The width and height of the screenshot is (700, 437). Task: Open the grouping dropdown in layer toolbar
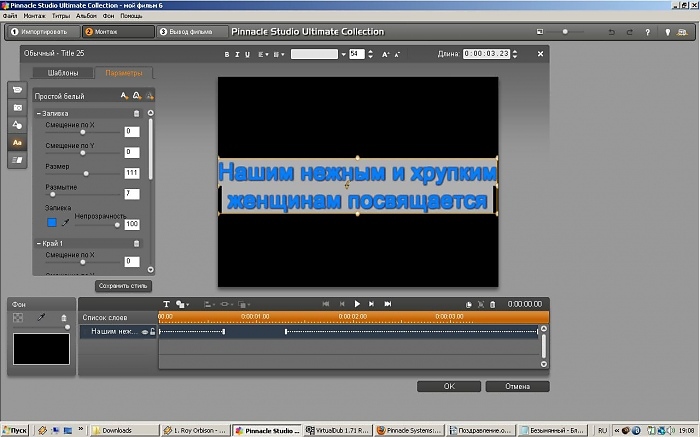(226, 304)
